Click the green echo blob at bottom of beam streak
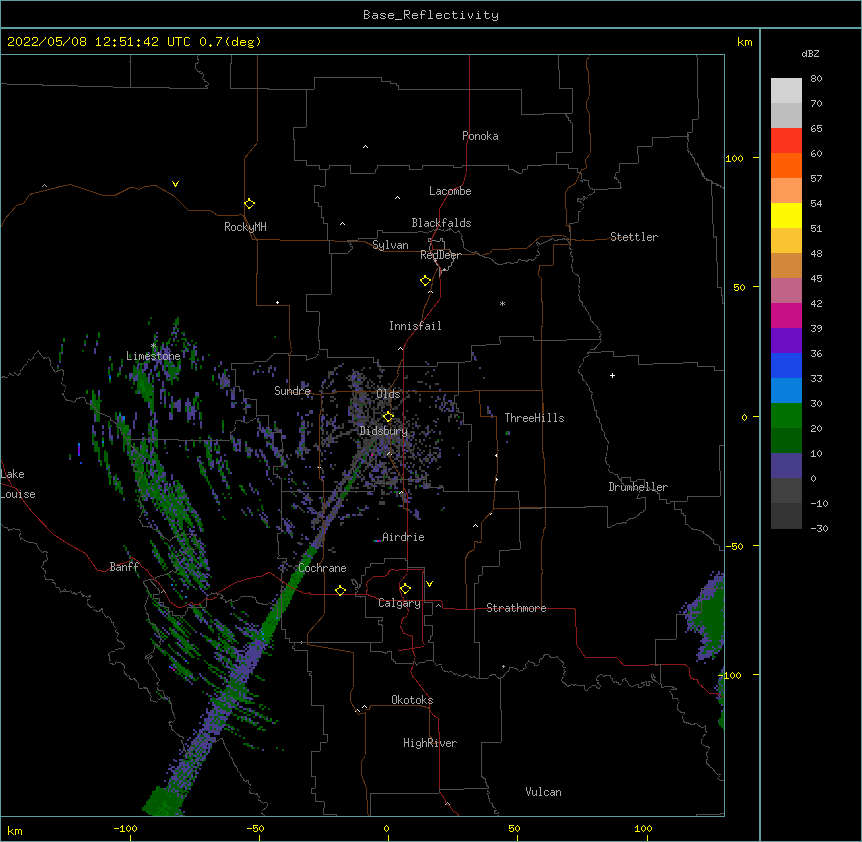Viewport: 862px width, 842px height. pyautogui.click(x=163, y=801)
